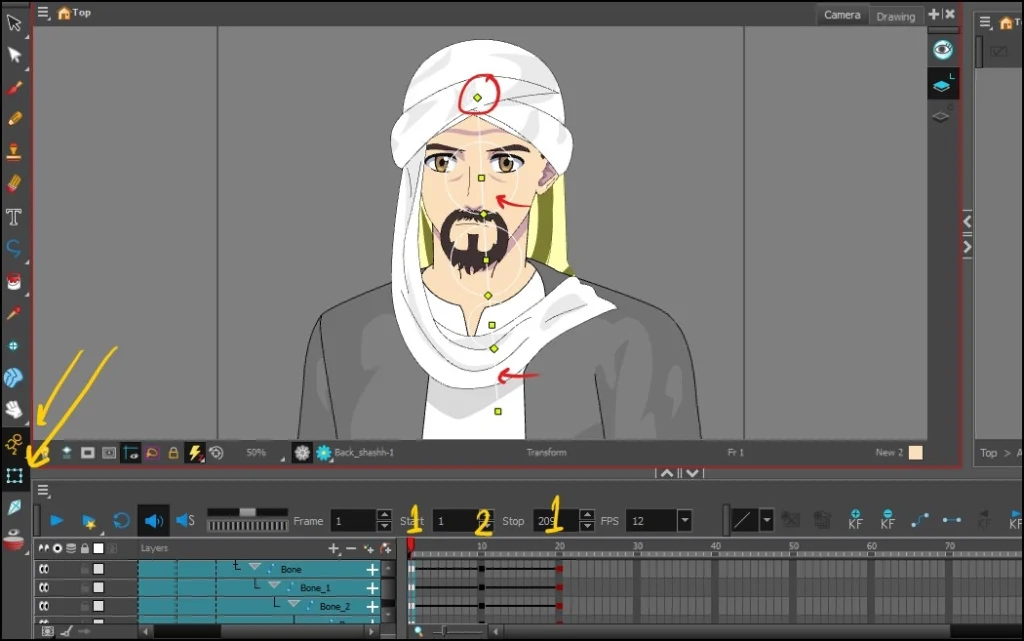Select the Text tool
Screen dimensions: 1024x641
[14, 216]
